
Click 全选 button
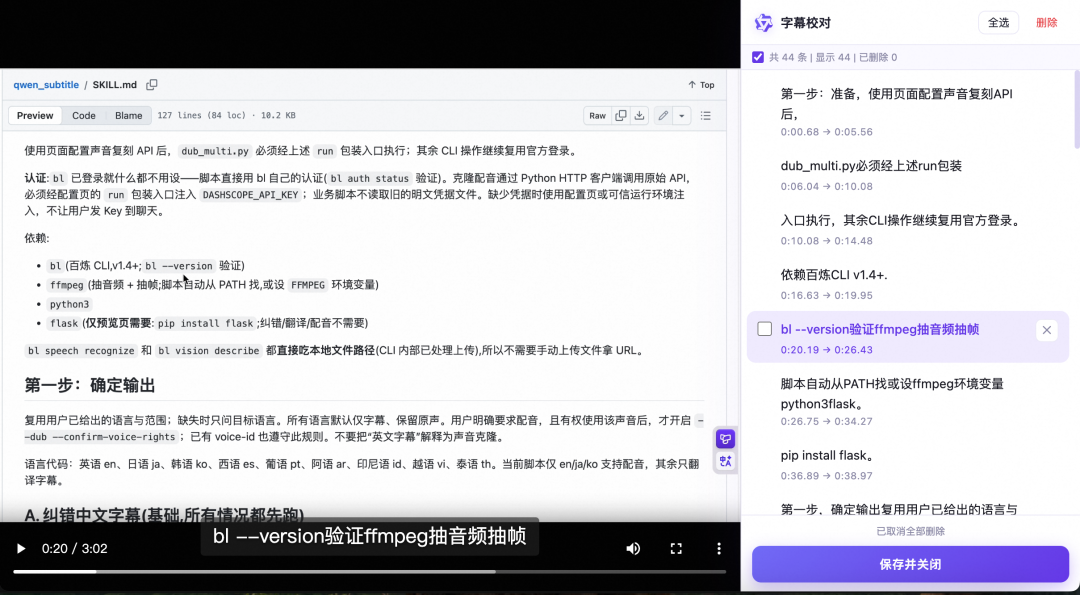(999, 23)
